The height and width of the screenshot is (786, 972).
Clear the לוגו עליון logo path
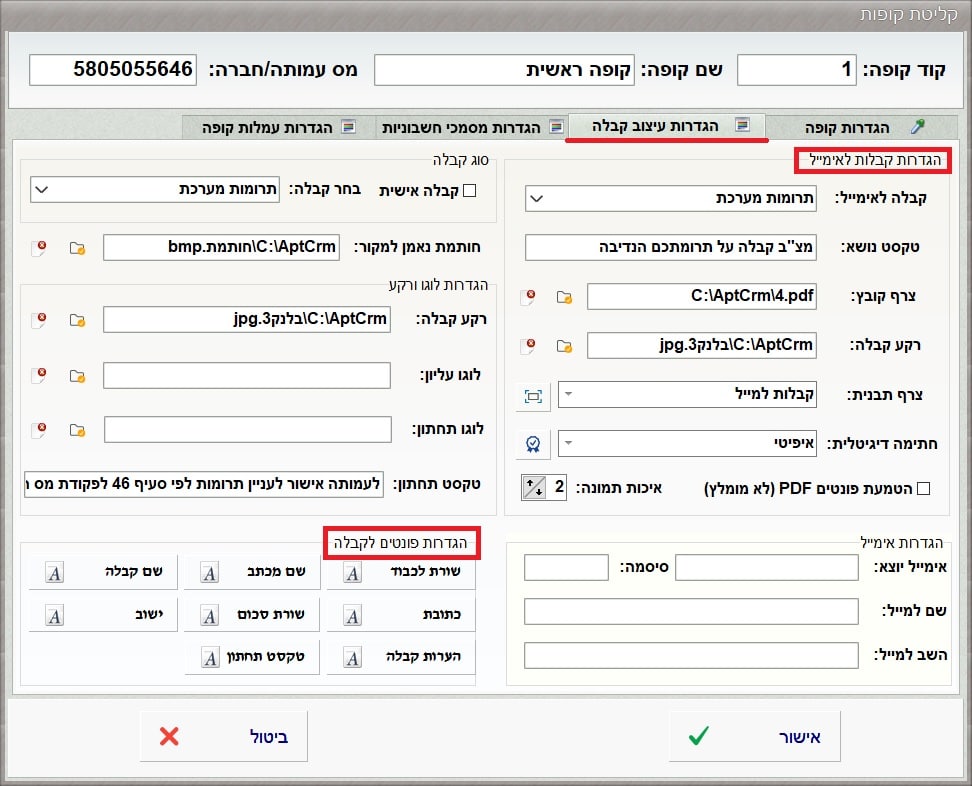pyautogui.click(x=40, y=376)
